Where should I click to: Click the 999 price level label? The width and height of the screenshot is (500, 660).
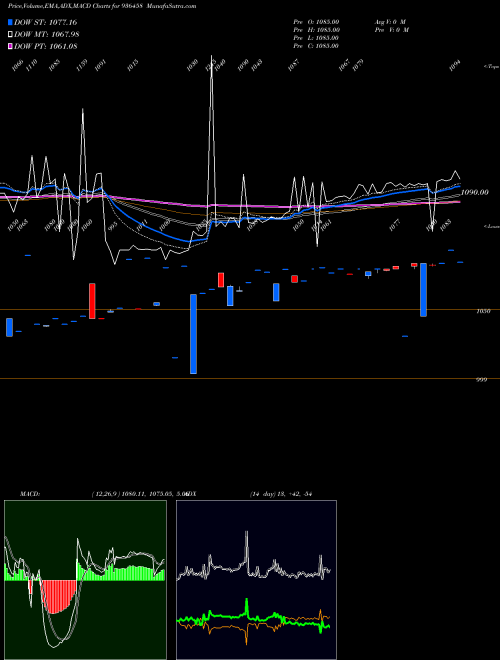481,380
